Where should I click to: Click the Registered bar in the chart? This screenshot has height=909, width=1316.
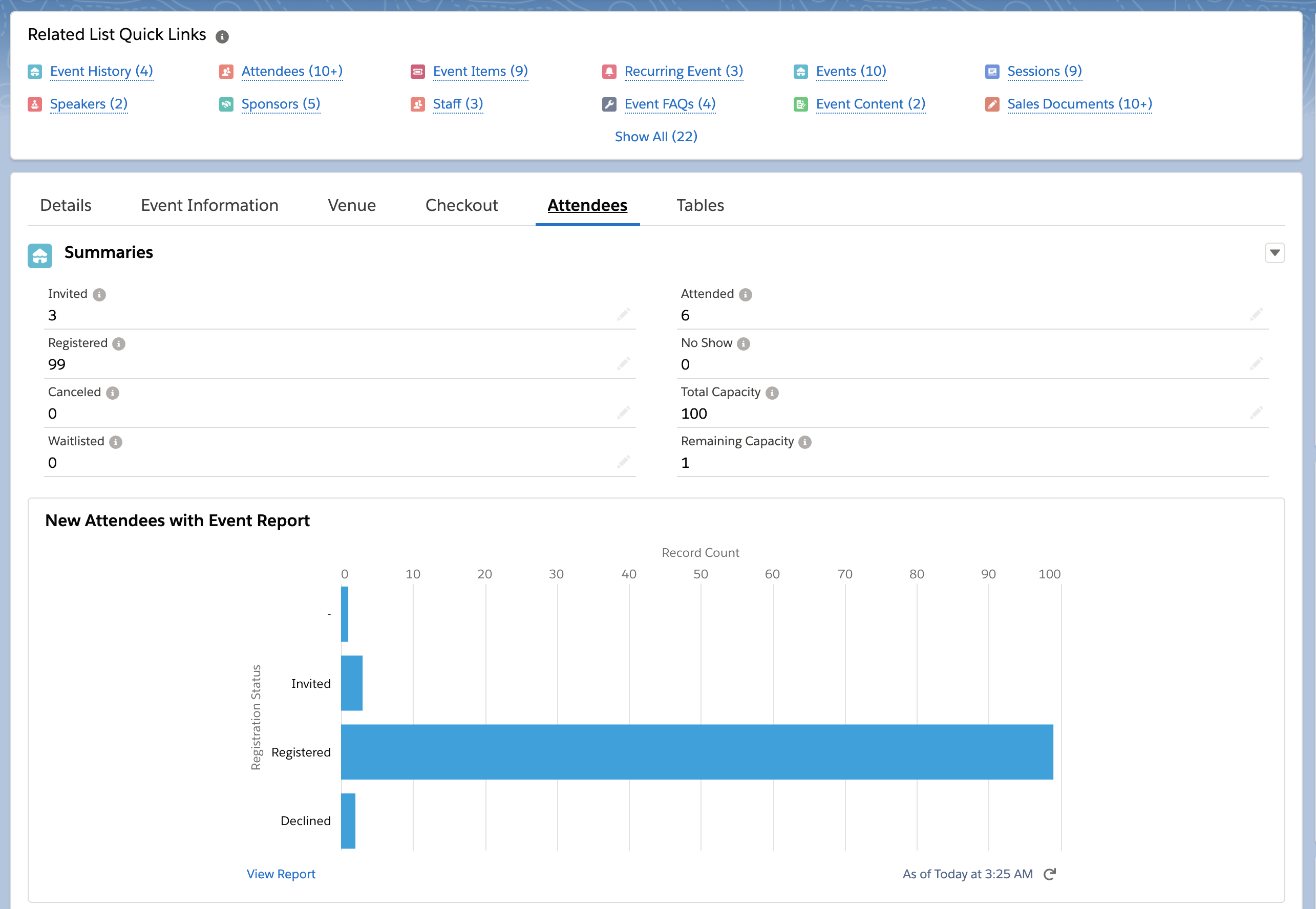coord(696,752)
